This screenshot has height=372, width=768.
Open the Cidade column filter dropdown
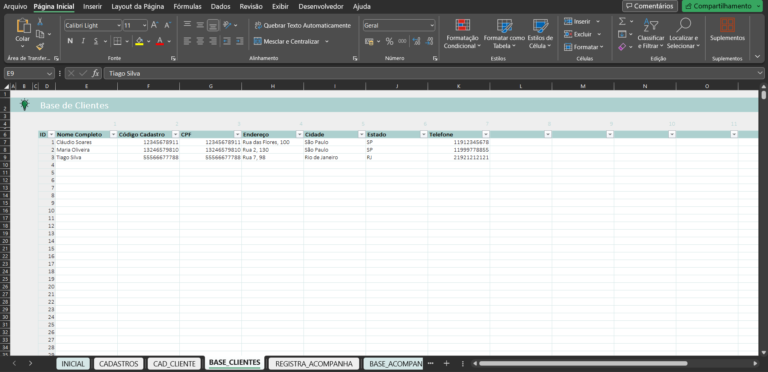coord(361,134)
